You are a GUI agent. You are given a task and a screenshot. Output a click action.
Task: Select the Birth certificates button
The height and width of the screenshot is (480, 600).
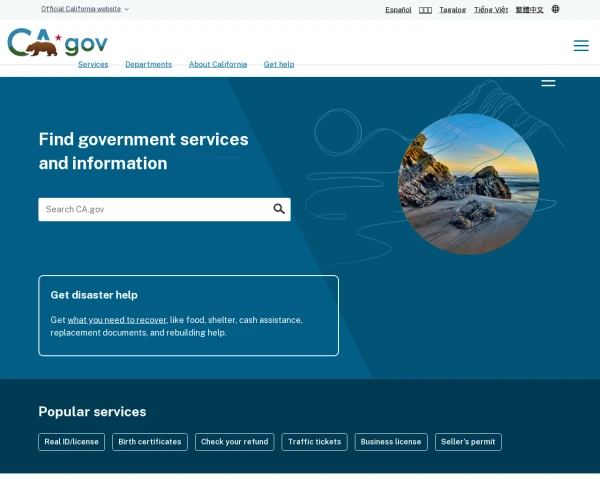tap(150, 442)
